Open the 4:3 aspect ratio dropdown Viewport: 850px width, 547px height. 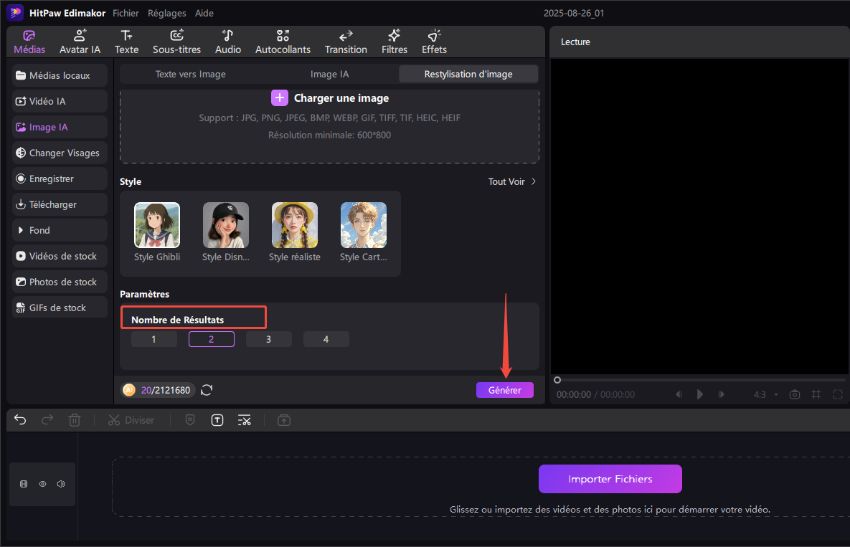click(x=764, y=395)
